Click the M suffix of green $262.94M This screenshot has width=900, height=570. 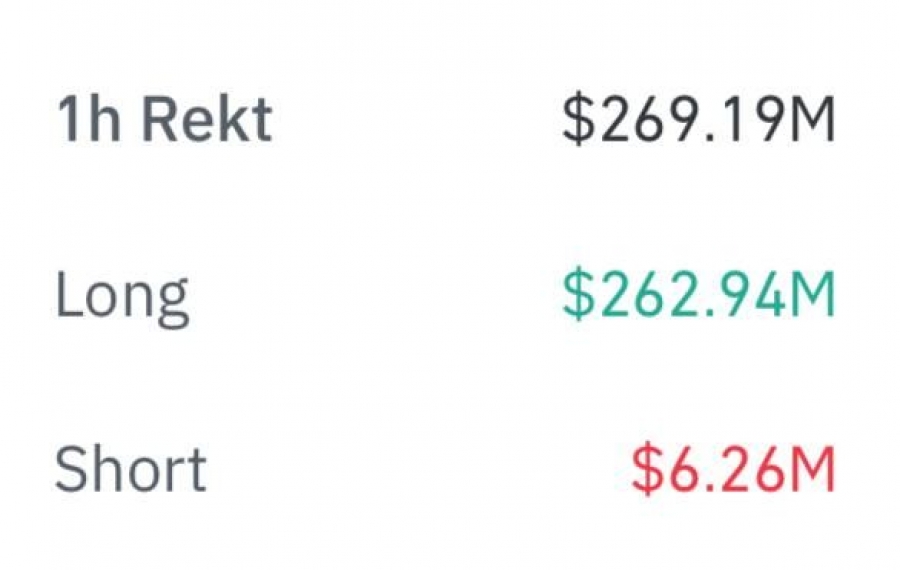point(813,294)
